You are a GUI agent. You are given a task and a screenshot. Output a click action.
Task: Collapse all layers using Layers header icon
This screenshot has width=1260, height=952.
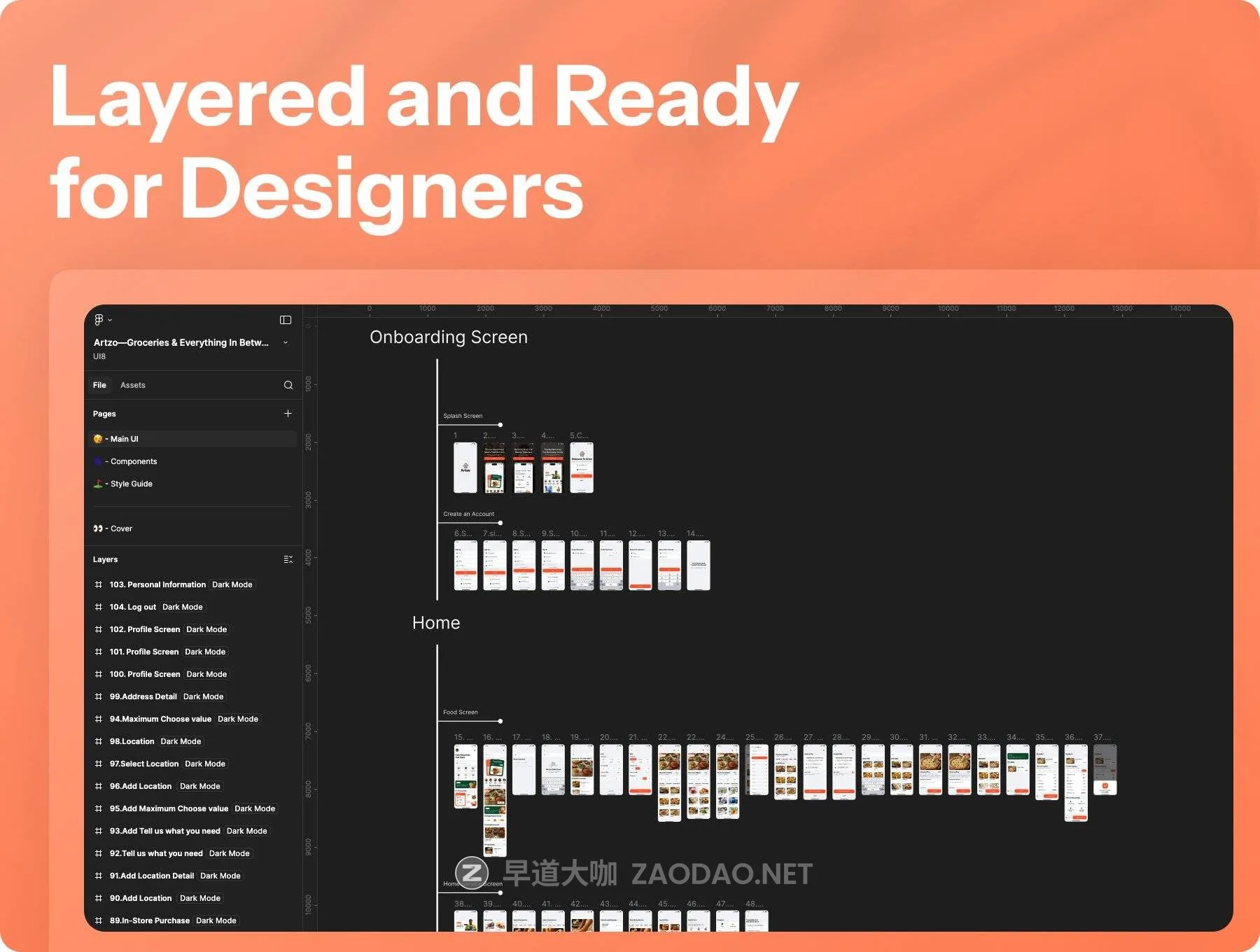[288, 559]
